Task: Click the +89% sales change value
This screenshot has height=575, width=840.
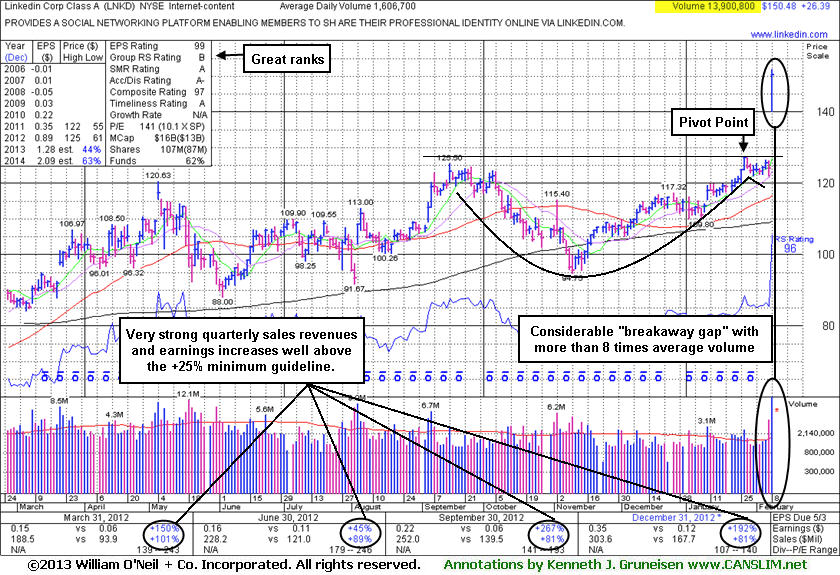Action: (358, 539)
